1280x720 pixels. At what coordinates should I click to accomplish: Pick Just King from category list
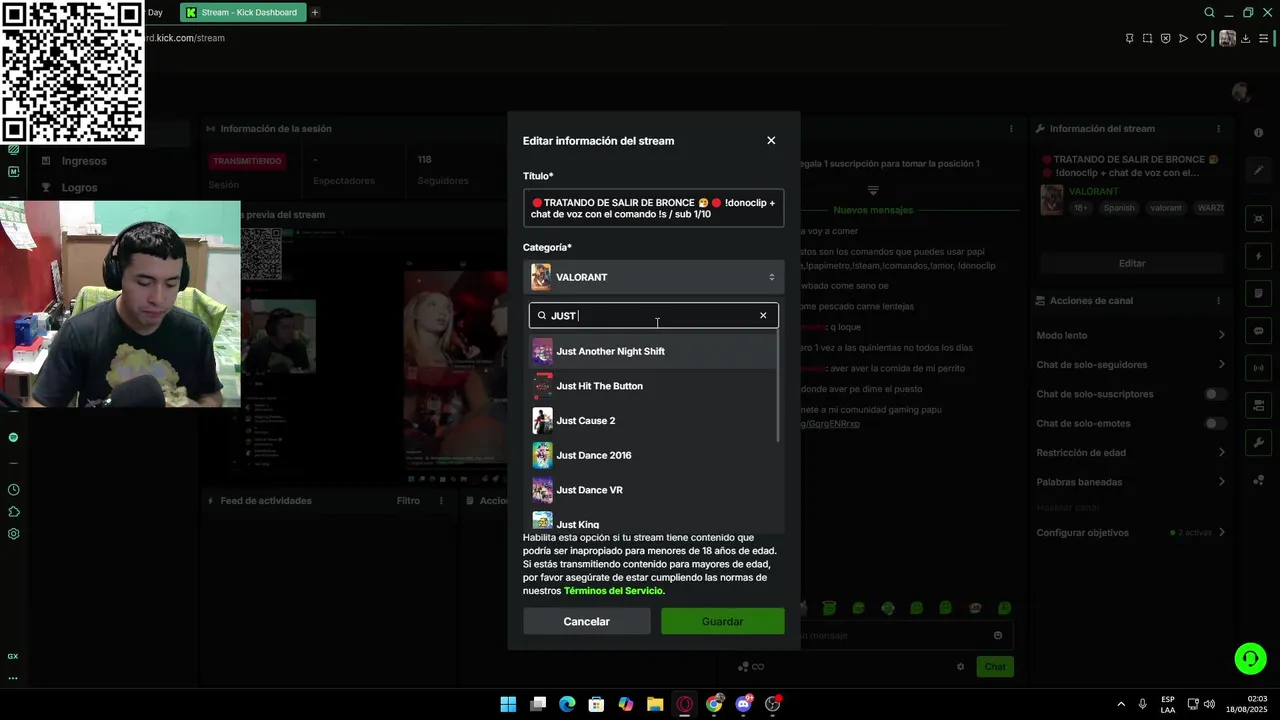click(x=653, y=522)
